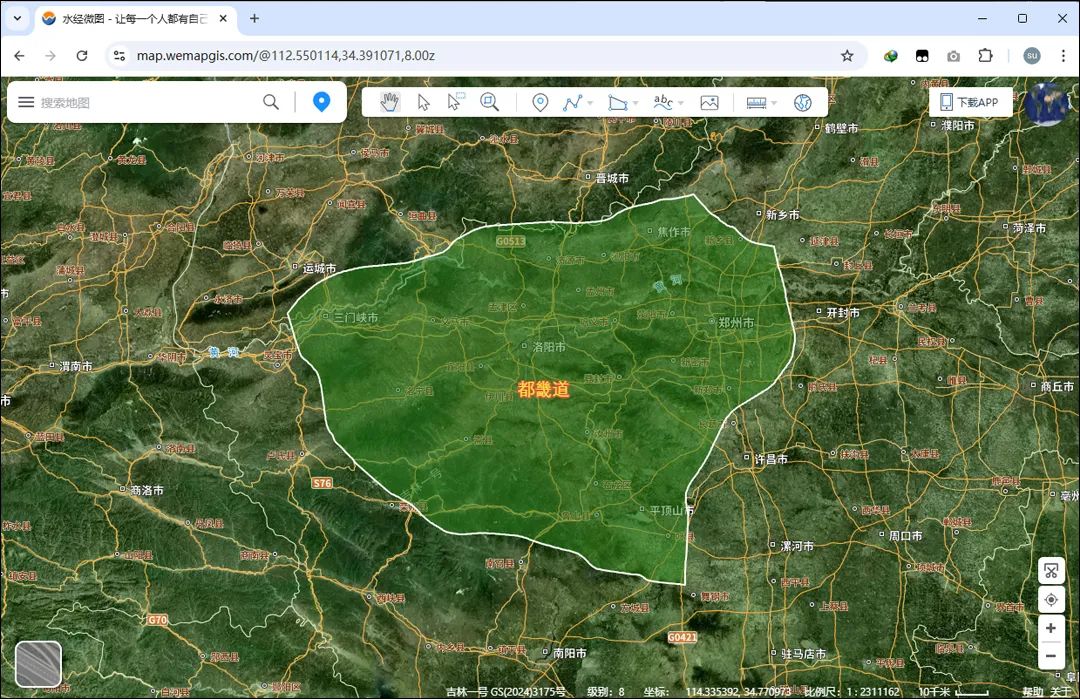This screenshot has width=1080, height=699.
Task: Open Chrome three-dot menu
Action: pos(1063,56)
